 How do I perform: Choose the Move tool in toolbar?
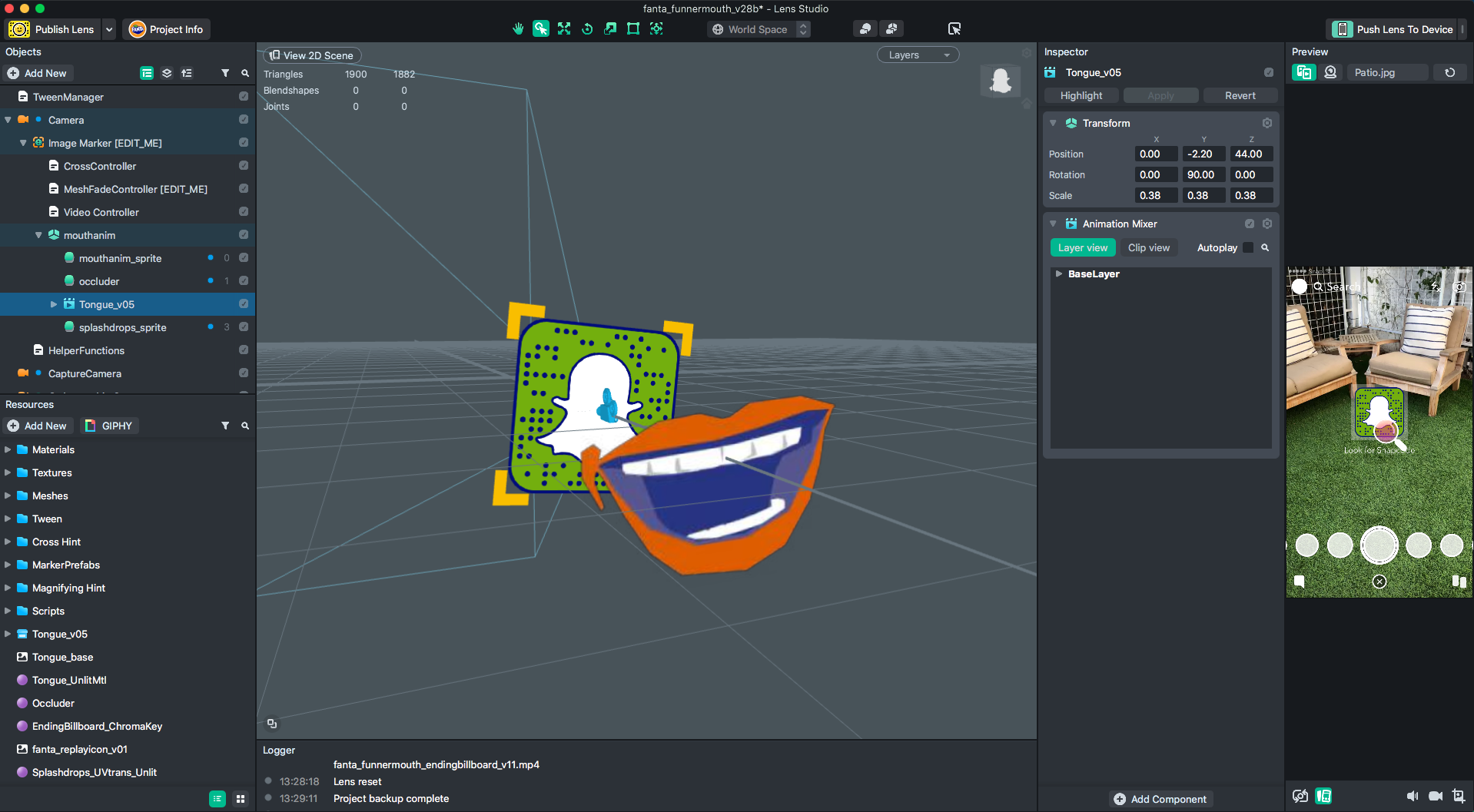point(564,29)
